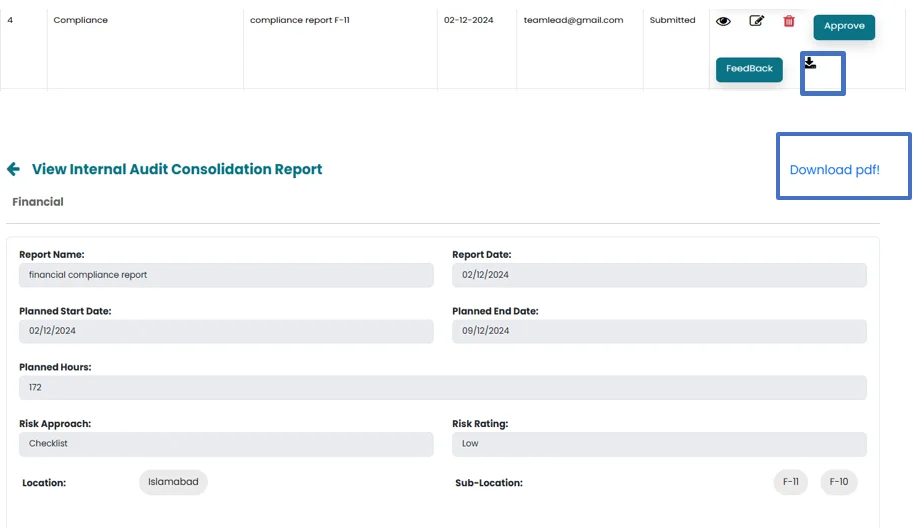
Task: Click the Report Date field
Action: pos(659,275)
